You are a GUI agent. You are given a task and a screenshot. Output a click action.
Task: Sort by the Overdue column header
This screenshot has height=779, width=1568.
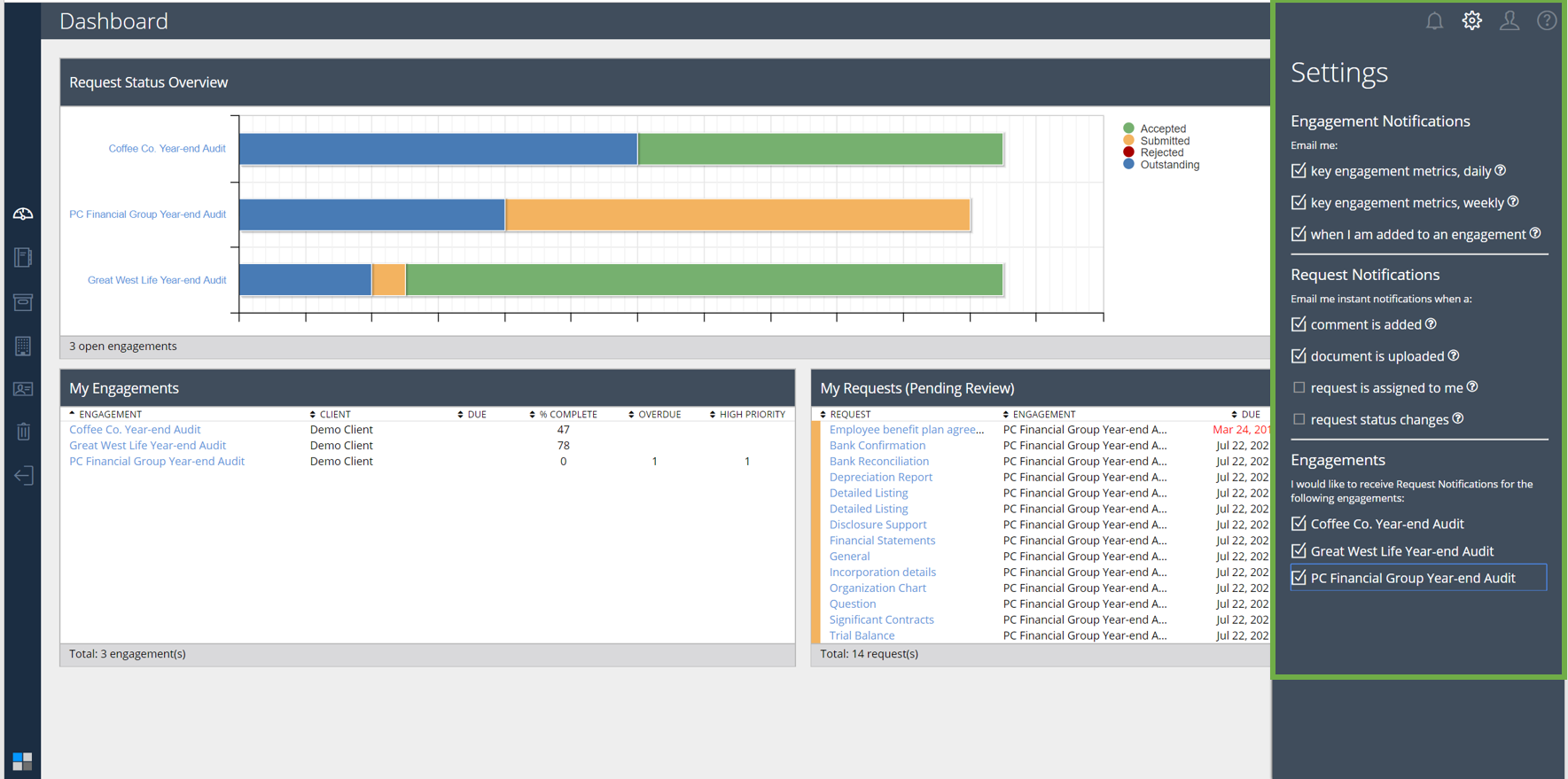pyautogui.click(x=659, y=414)
